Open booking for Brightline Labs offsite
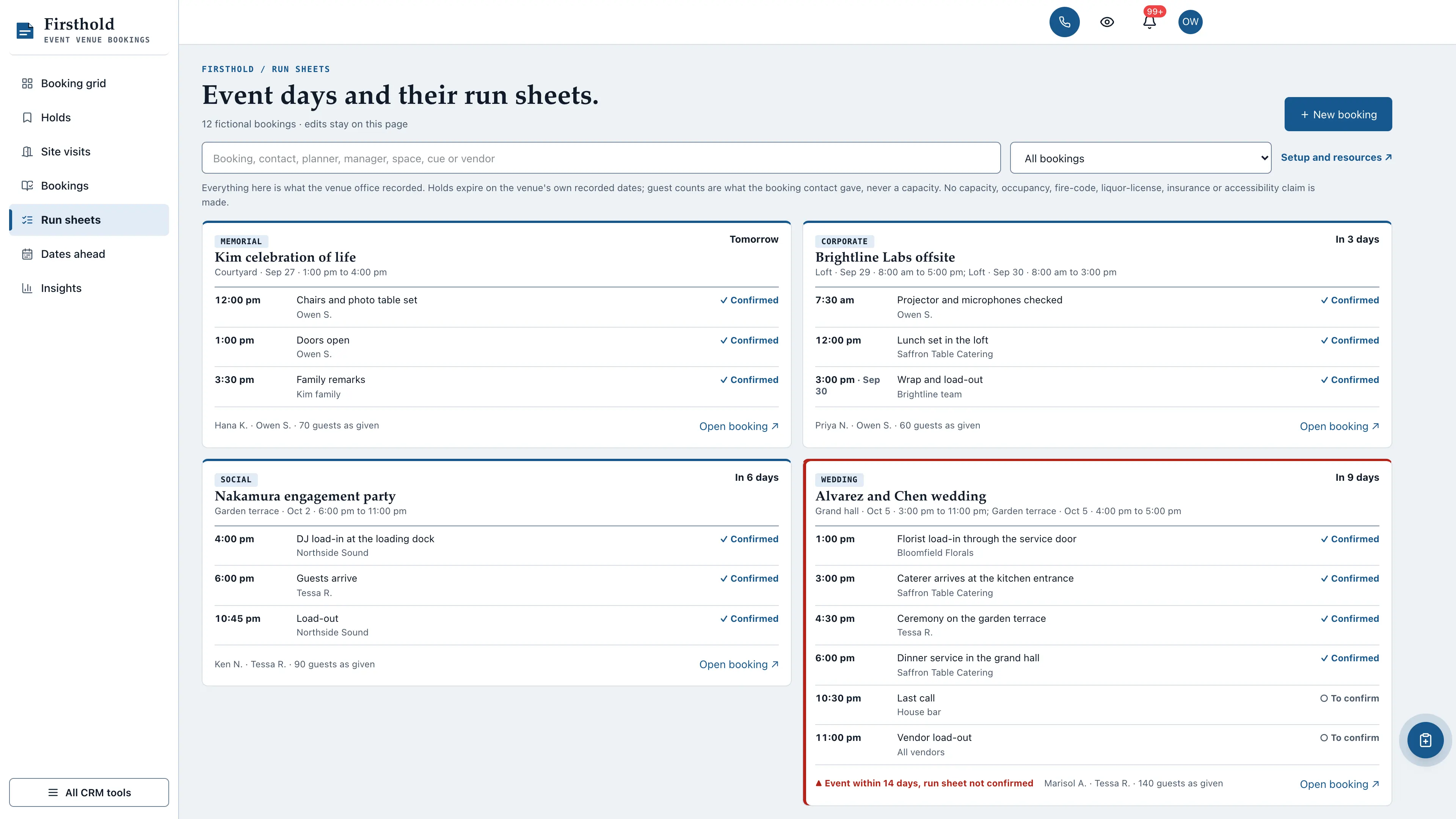This screenshot has height=819, width=1456. 1340,426
